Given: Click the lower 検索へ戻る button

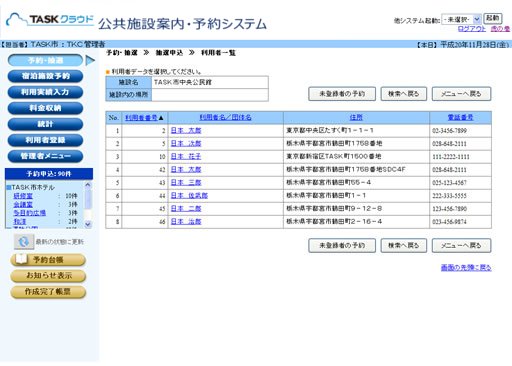Looking at the screenshot, I should coord(404,246).
